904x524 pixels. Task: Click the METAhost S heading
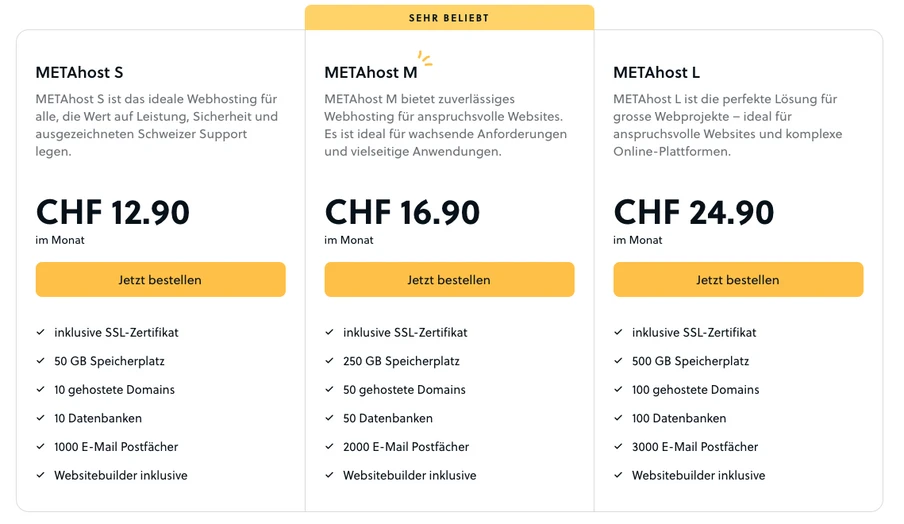80,73
